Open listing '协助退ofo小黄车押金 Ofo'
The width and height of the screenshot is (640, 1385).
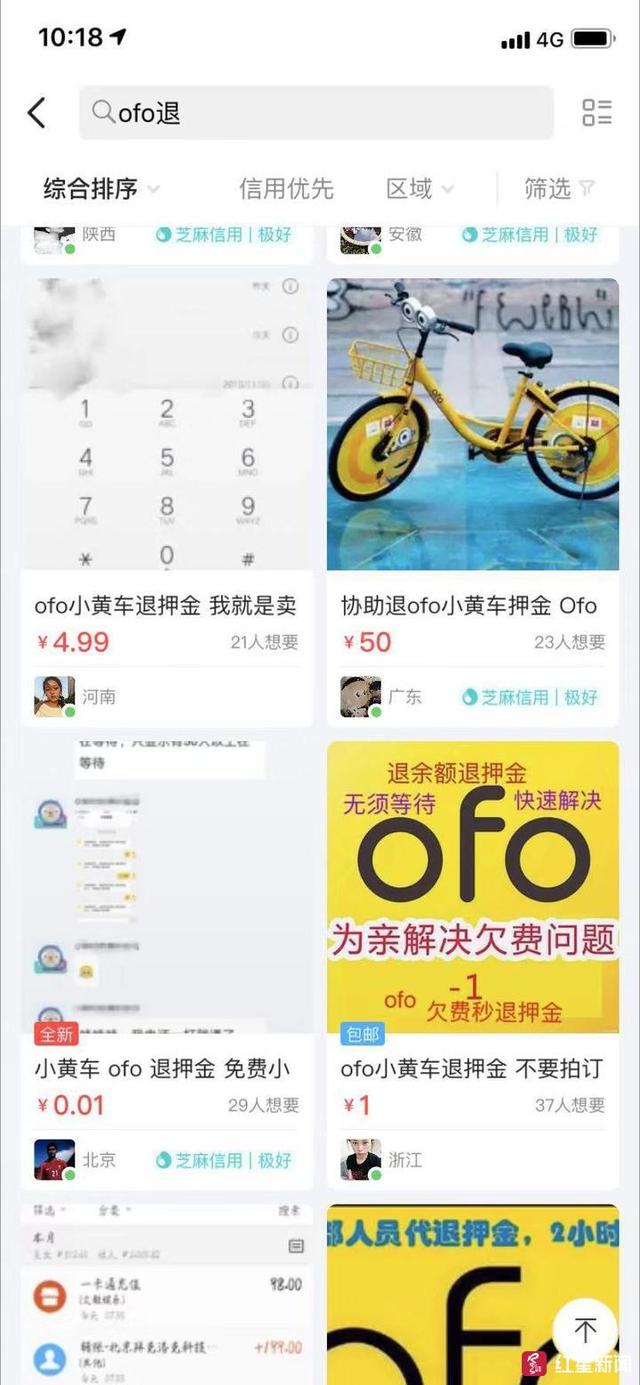(469, 606)
